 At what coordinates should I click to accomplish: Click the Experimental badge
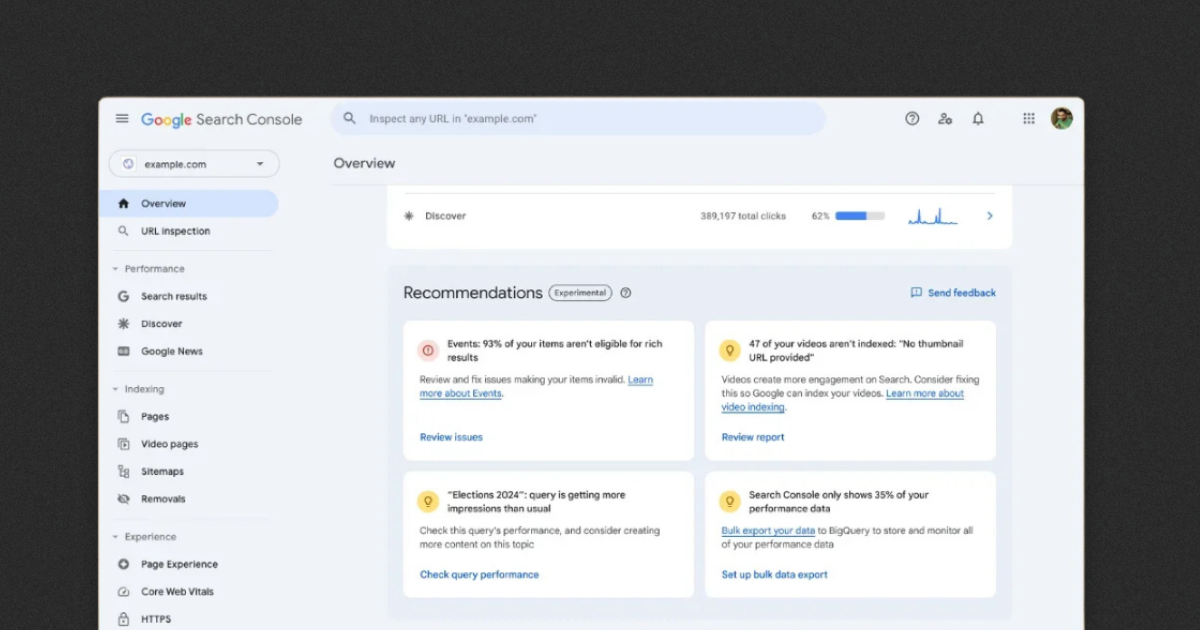(x=580, y=293)
